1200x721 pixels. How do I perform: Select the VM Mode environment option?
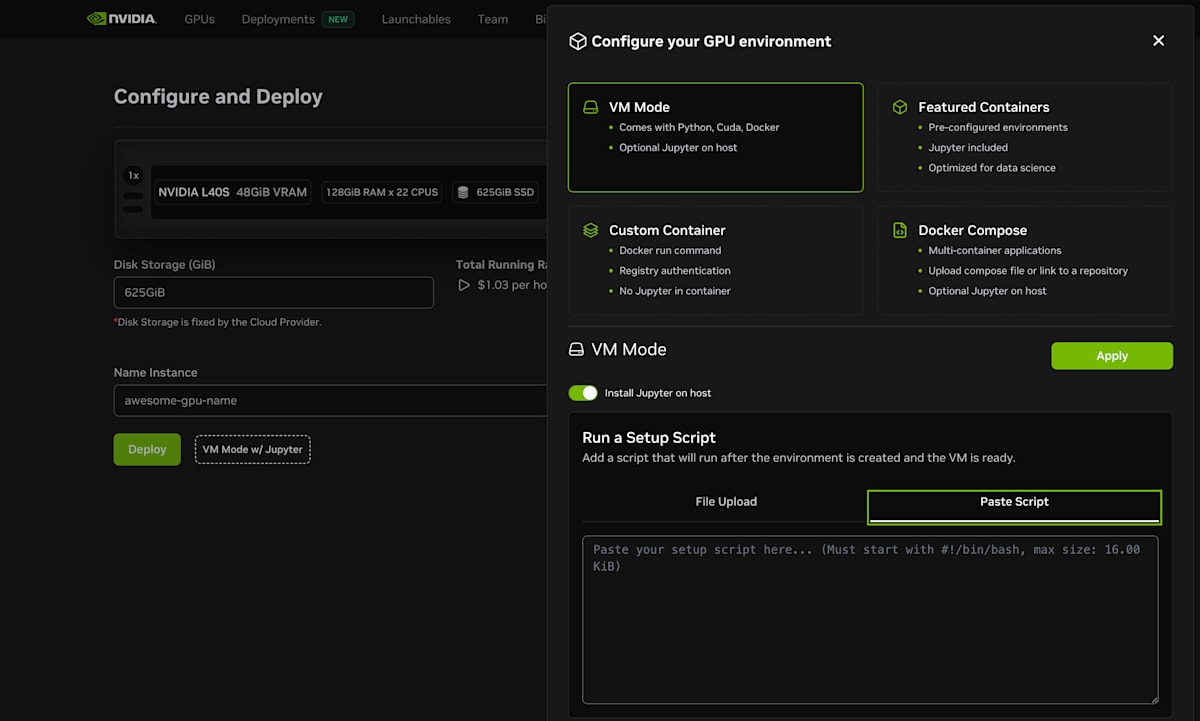715,137
